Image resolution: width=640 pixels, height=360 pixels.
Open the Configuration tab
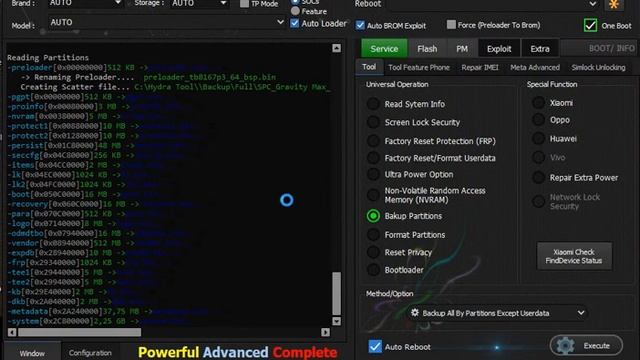(90, 353)
